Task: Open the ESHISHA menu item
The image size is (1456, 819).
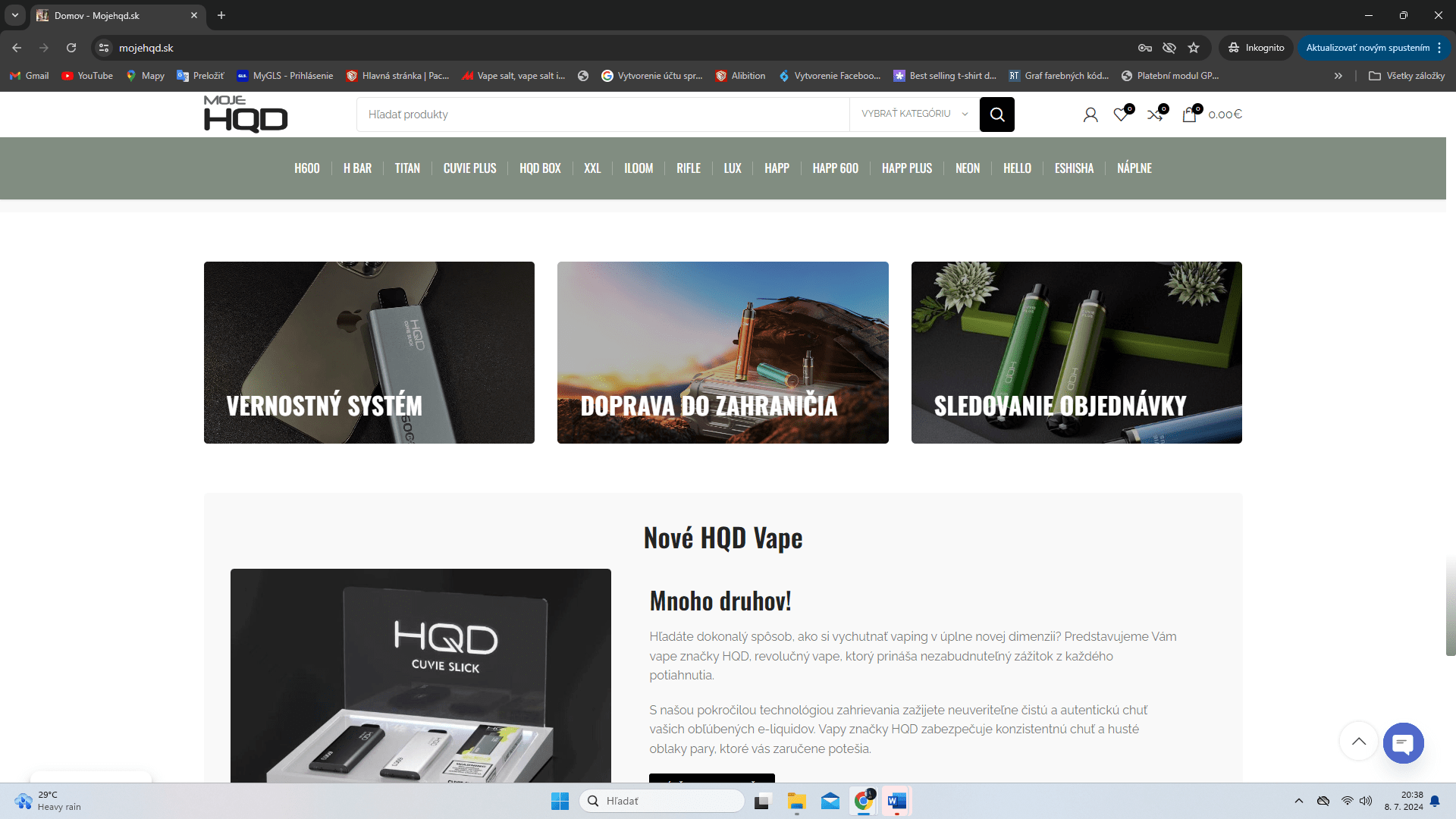Action: (1074, 168)
